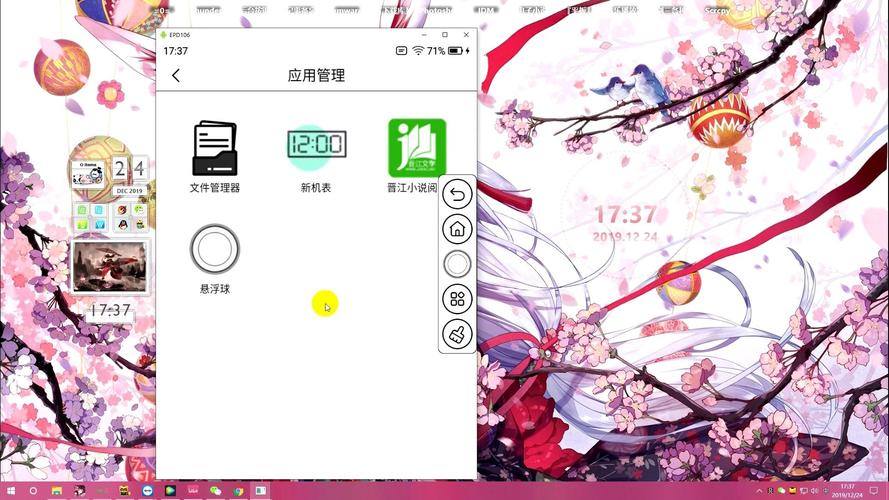Open Chrome from the taskbar
Image resolution: width=889 pixels, height=500 pixels.
238,491
